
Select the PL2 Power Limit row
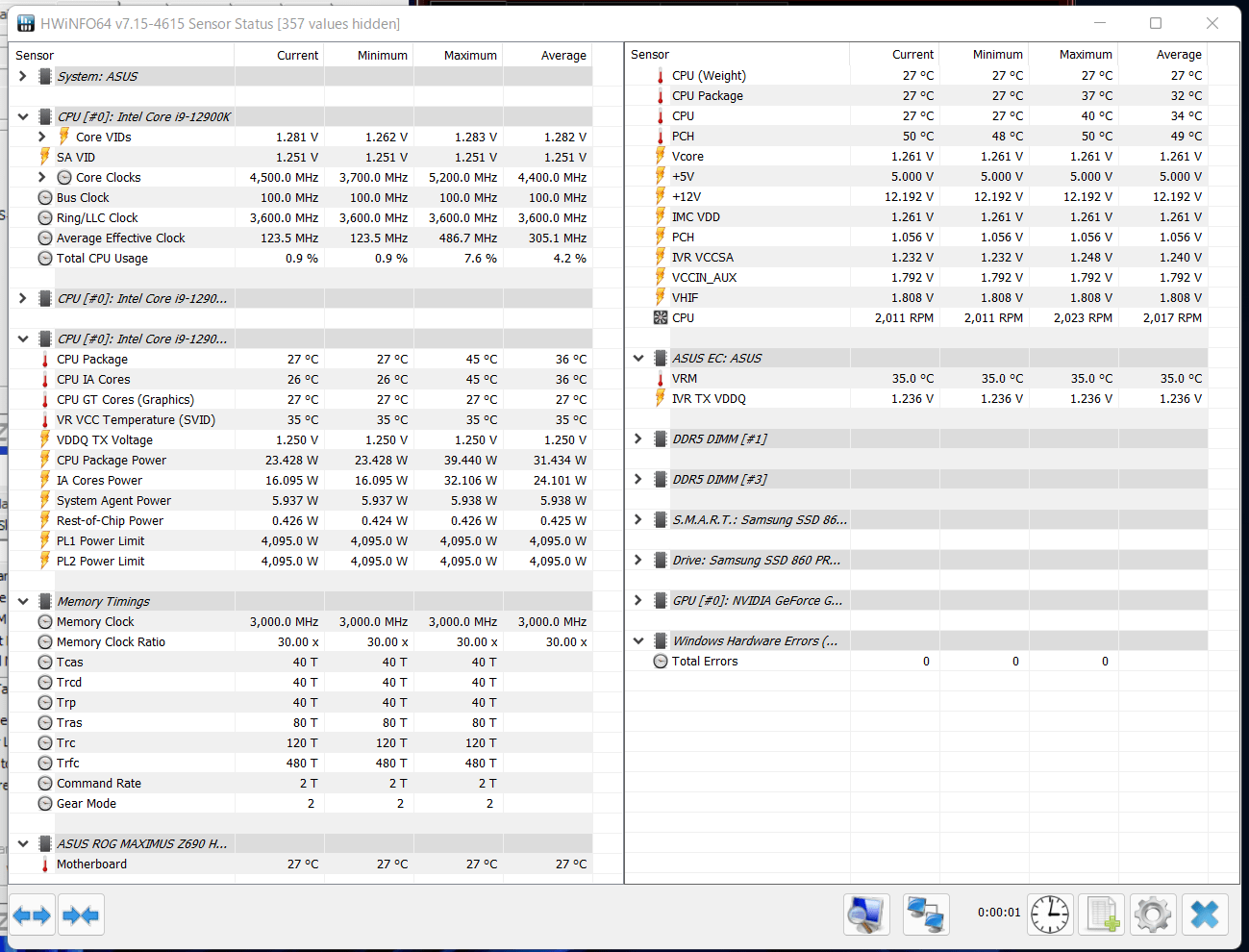(301, 561)
